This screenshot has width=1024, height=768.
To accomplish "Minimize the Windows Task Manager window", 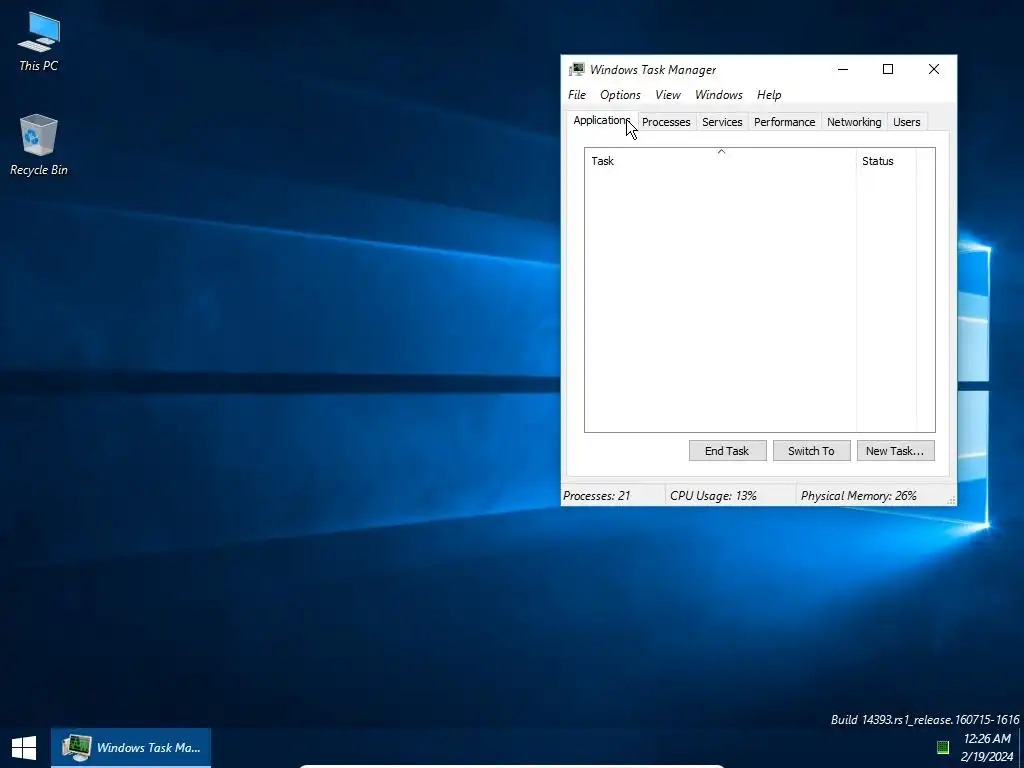I will [843, 69].
